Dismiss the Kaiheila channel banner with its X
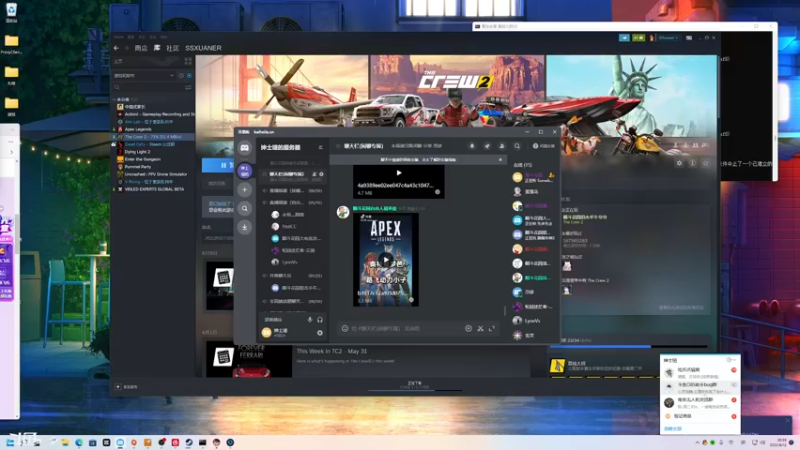800x450 pixels. (x=501, y=160)
